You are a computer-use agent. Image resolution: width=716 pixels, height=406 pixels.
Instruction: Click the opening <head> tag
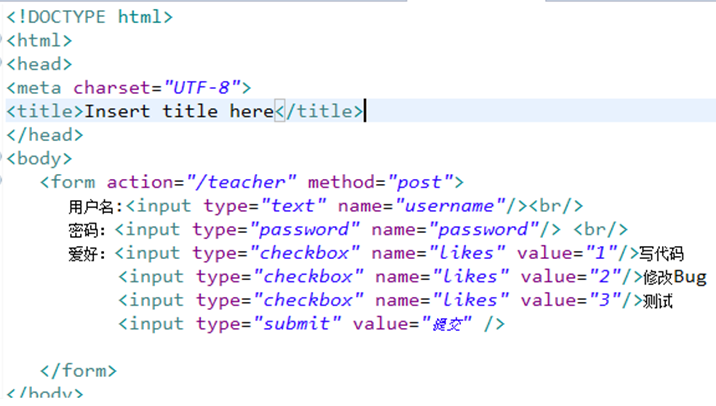(39, 64)
